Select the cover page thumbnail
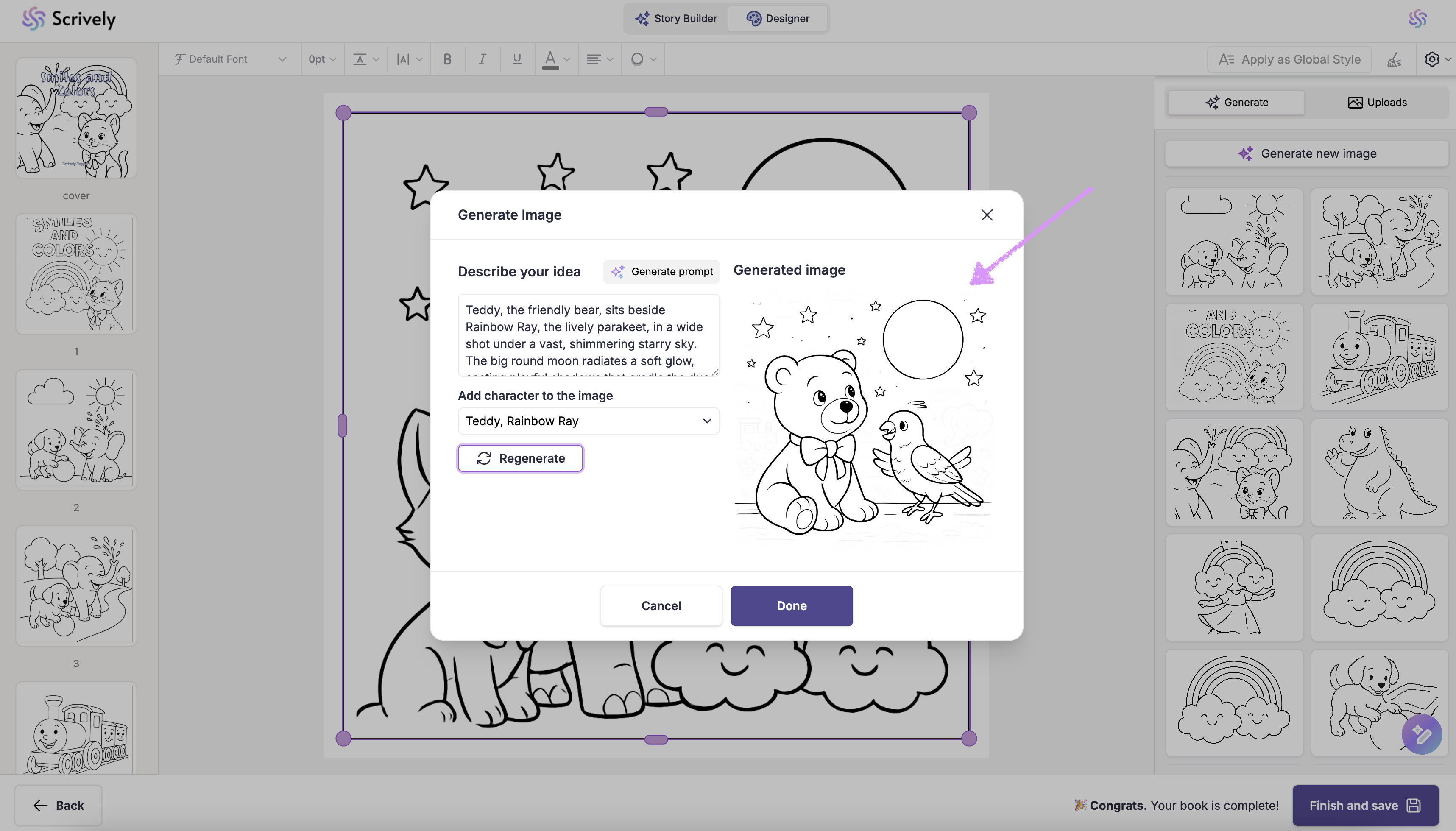Viewport: 1456px width, 831px height. tap(76, 118)
